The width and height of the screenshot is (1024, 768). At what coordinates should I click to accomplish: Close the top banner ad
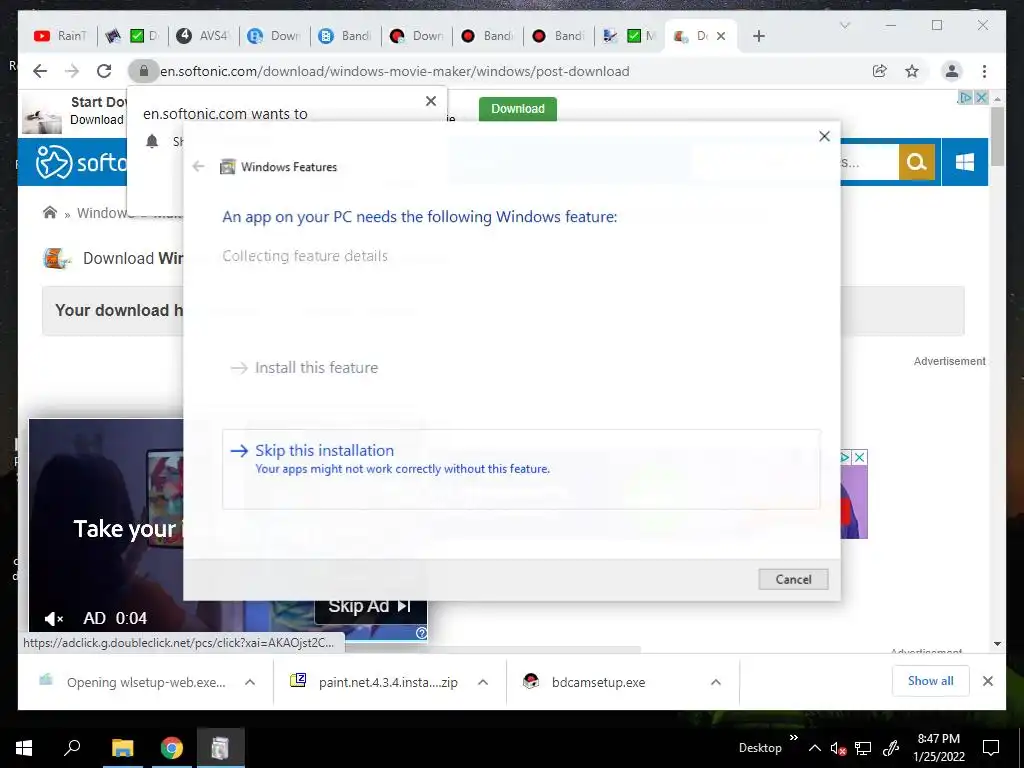[981, 97]
